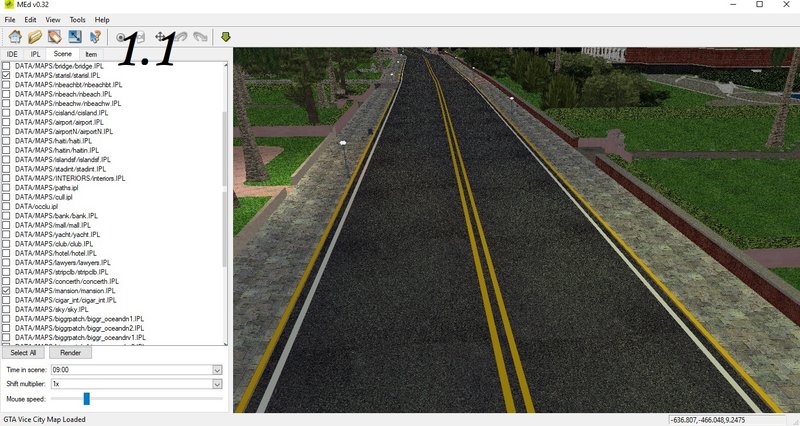
Task: Select the move arrows tool
Action: coord(160,37)
